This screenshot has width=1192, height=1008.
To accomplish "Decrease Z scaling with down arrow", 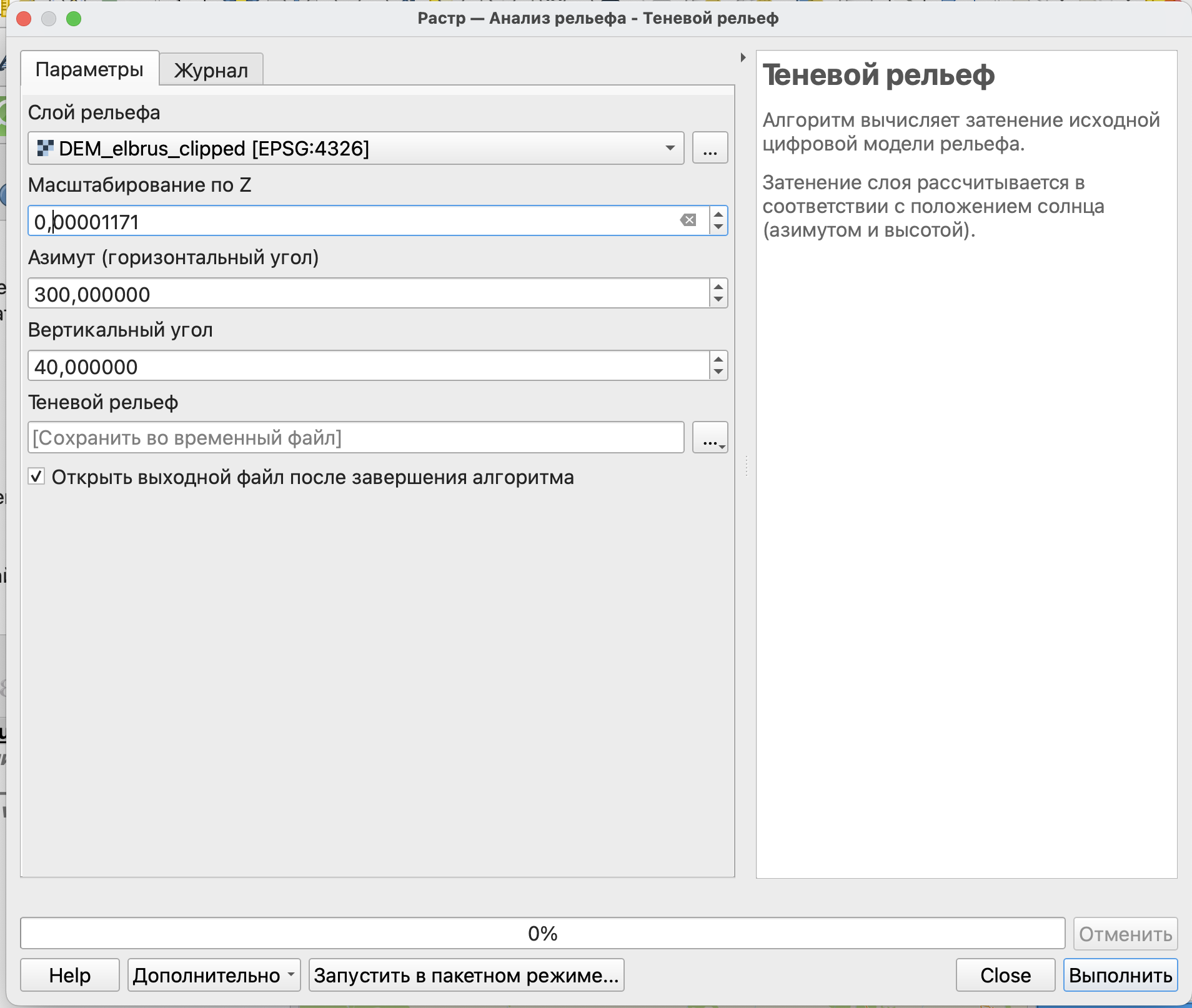I will point(718,227).
